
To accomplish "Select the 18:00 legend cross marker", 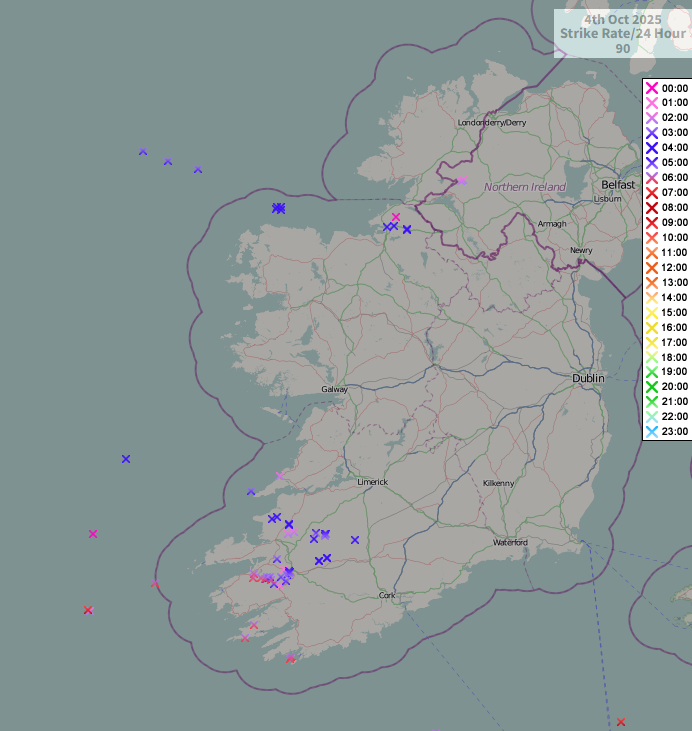I will point(652,357).
